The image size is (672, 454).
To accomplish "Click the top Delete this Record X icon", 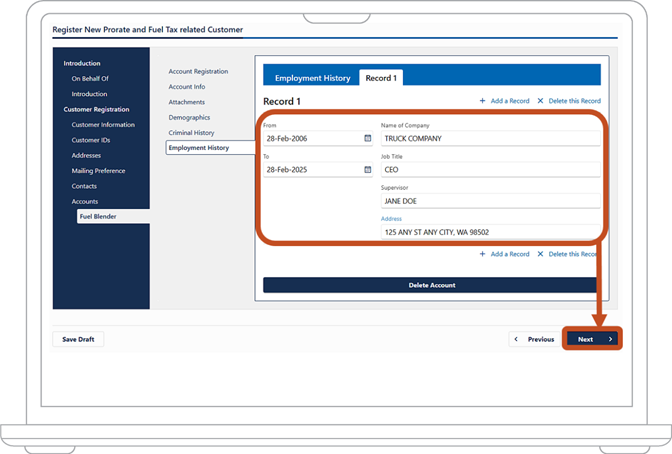I will click(540, 101).
